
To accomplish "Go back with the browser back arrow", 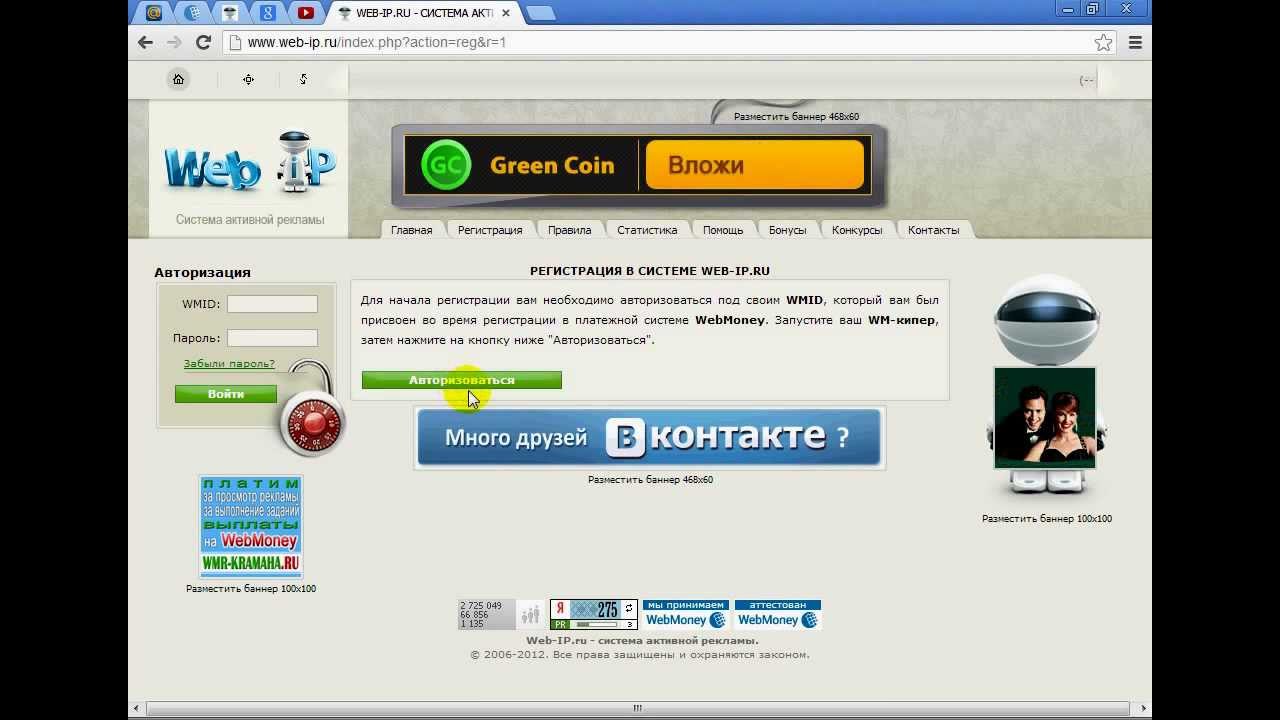I will [x=146, y=42].
